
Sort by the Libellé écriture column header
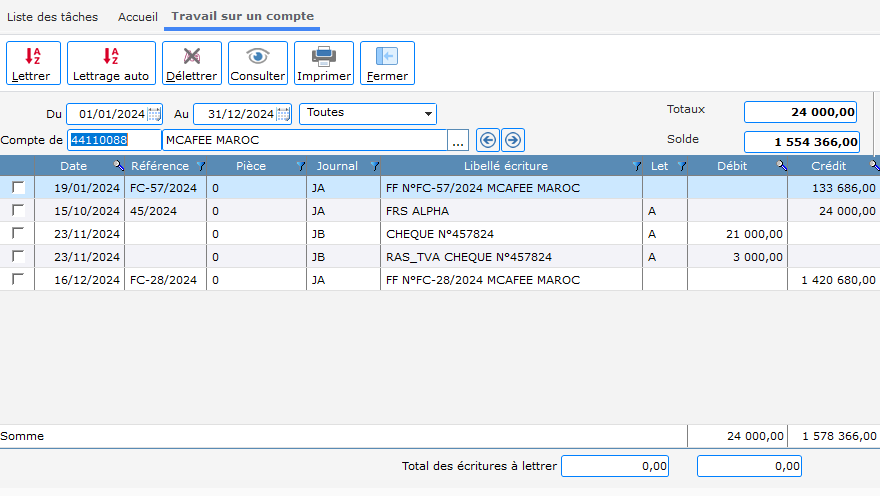505,166
